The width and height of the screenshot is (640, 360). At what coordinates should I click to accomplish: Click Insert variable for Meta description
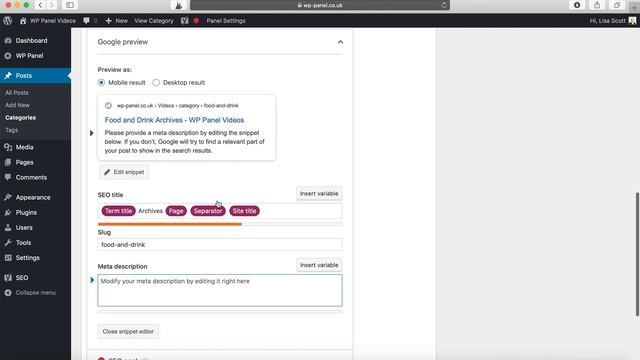[x=319, y=265]
